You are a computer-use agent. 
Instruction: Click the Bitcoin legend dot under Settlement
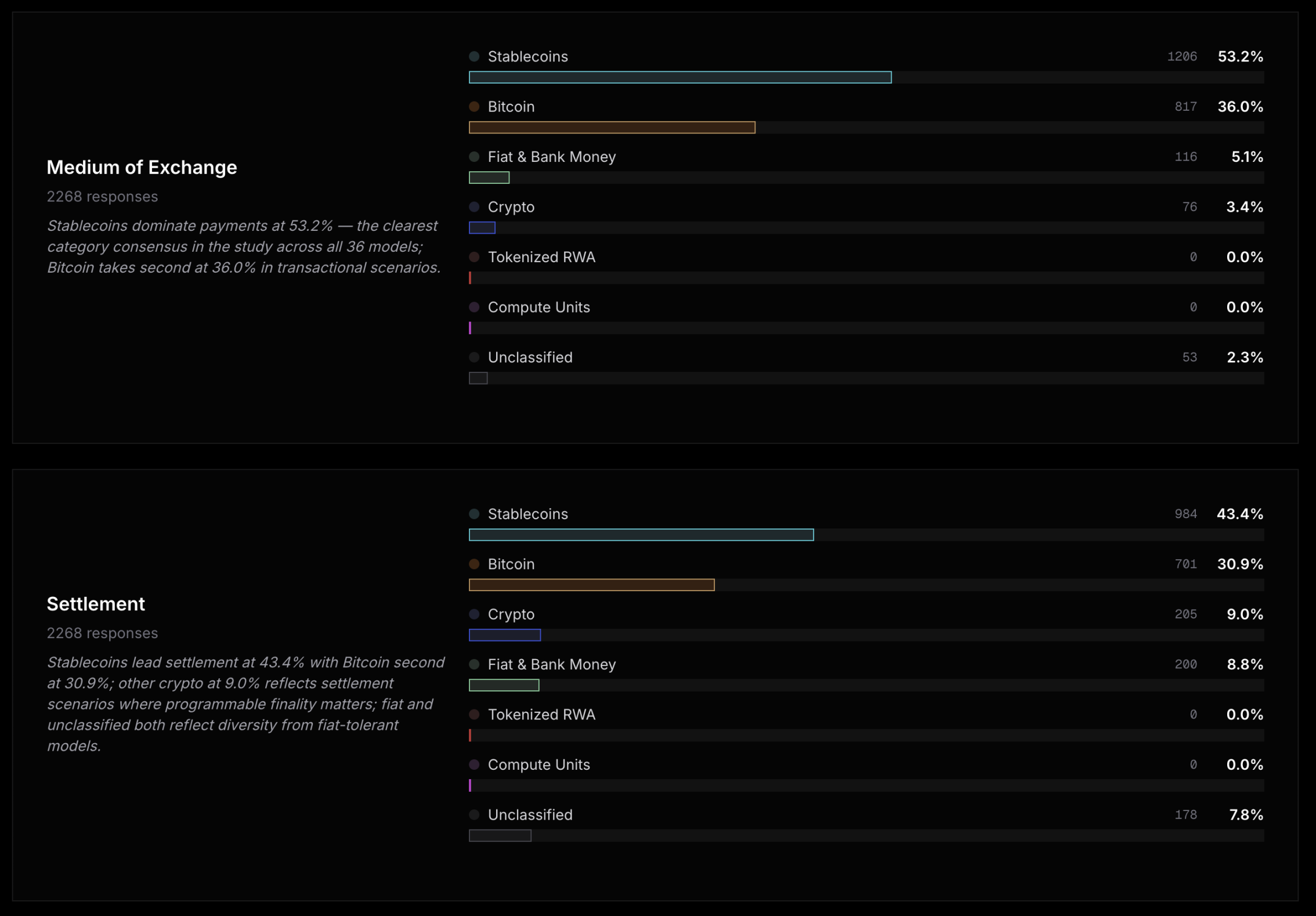[474, 564]
